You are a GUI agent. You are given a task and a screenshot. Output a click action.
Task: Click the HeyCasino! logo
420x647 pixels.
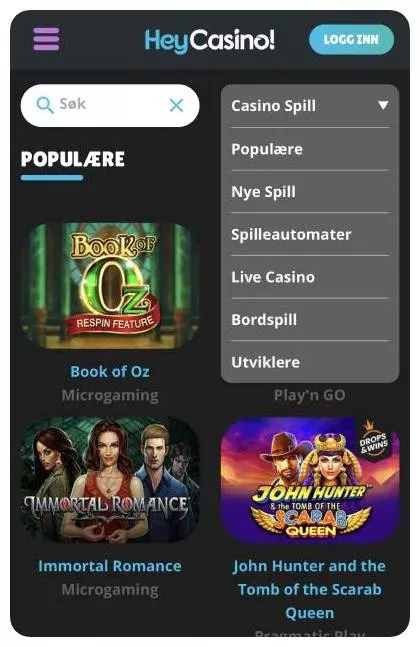pyautogui.click(x=210, y=41)
